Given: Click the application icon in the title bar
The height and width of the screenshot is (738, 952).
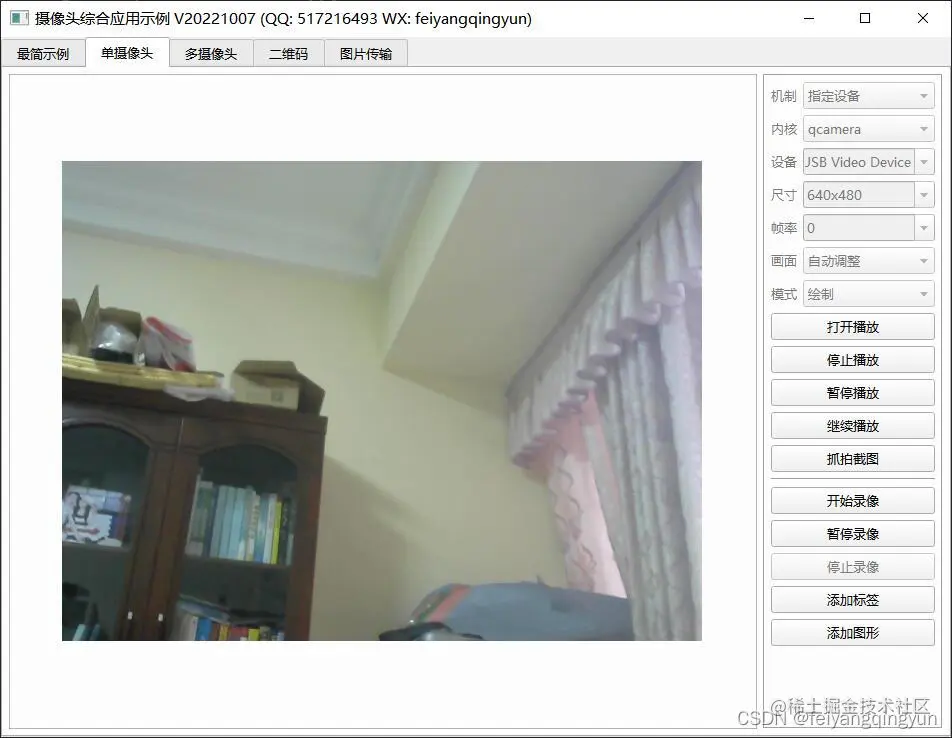Looking at the screenshot, I should pos(16,18).
